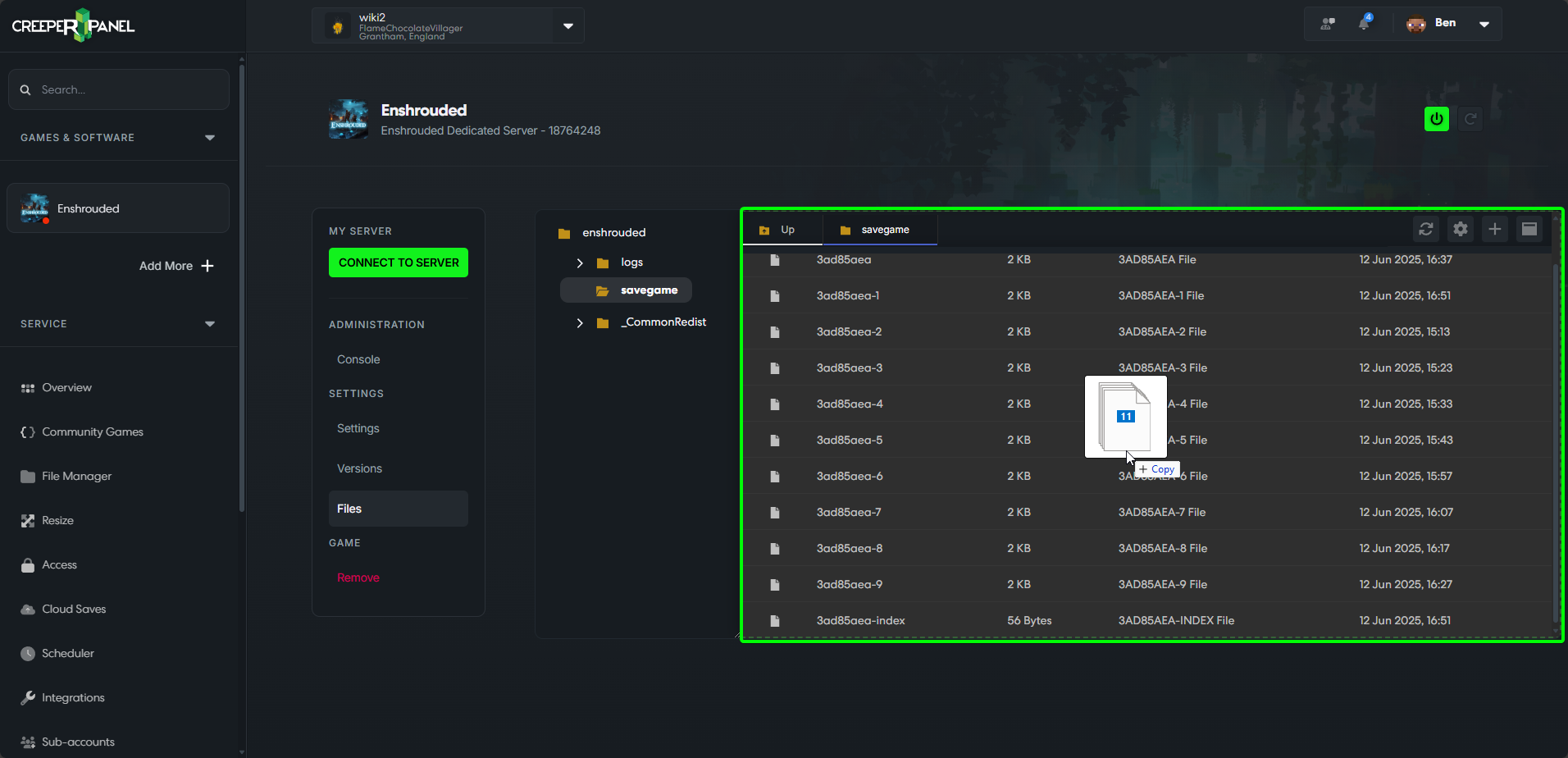Click the logs folder icon
1568x758 pixels.
[x=603, y=263]
